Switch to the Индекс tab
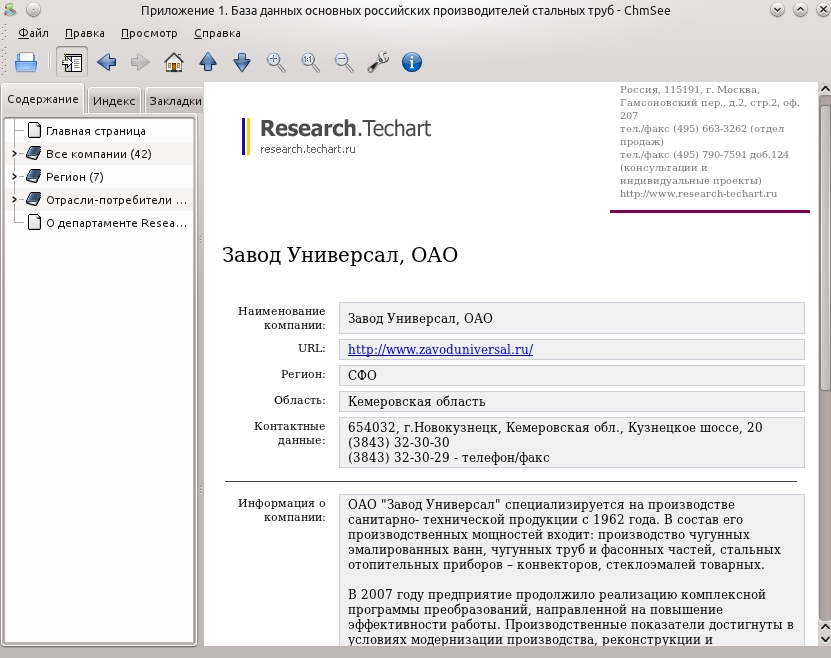Image resolution: width=831 pixels, height=658 pixels. [114, 101]
